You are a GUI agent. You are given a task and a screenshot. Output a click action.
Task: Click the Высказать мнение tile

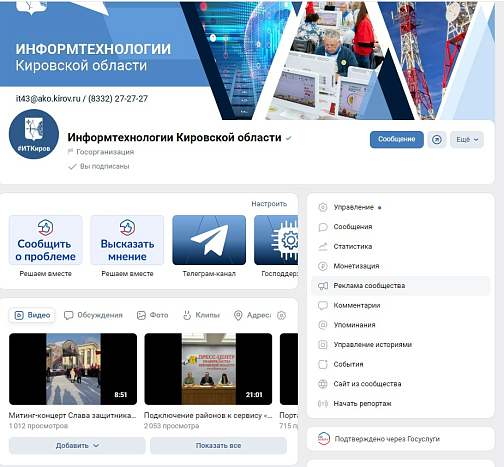click(127, 240)
